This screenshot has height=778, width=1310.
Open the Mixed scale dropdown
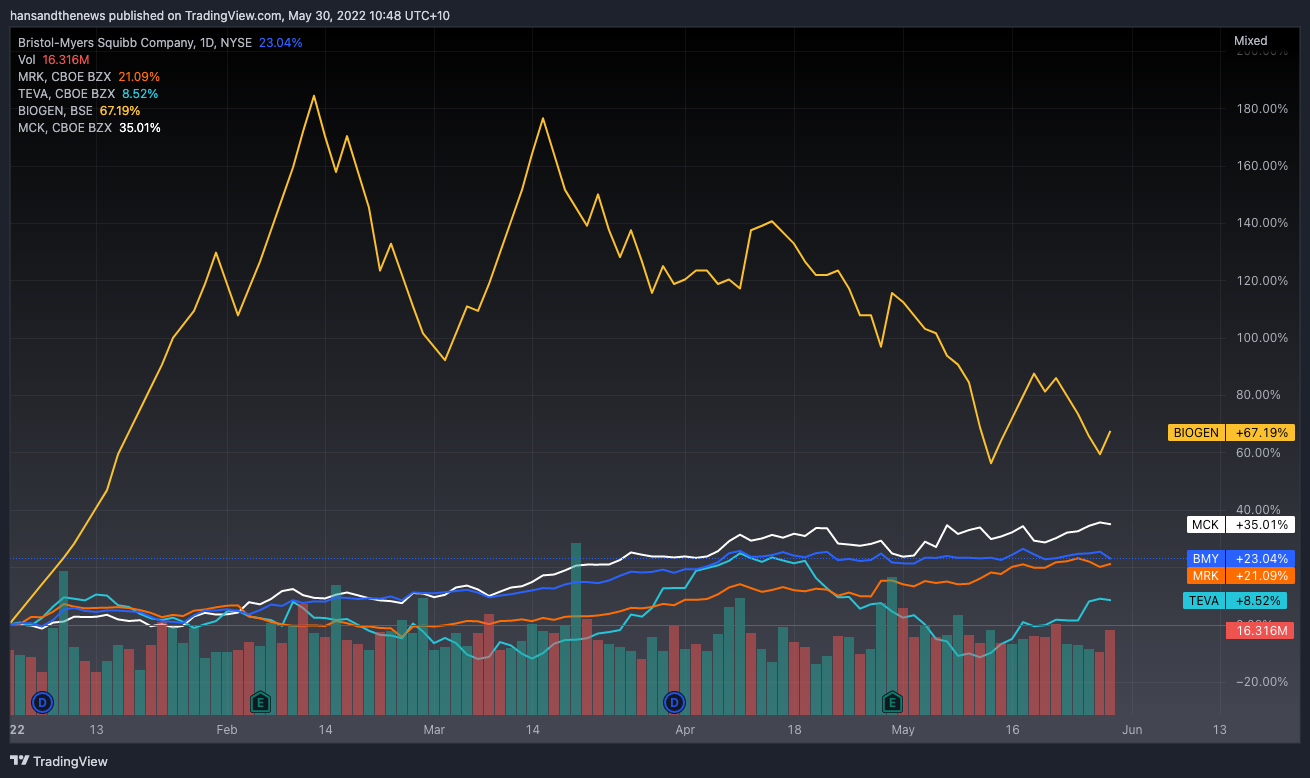click(1250, 41)
